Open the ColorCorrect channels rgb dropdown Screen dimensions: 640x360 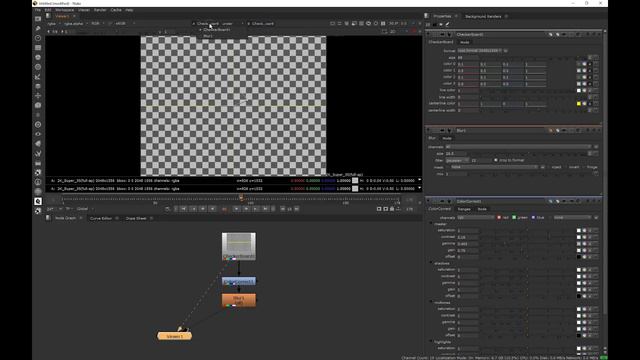[x=476, y=218]
